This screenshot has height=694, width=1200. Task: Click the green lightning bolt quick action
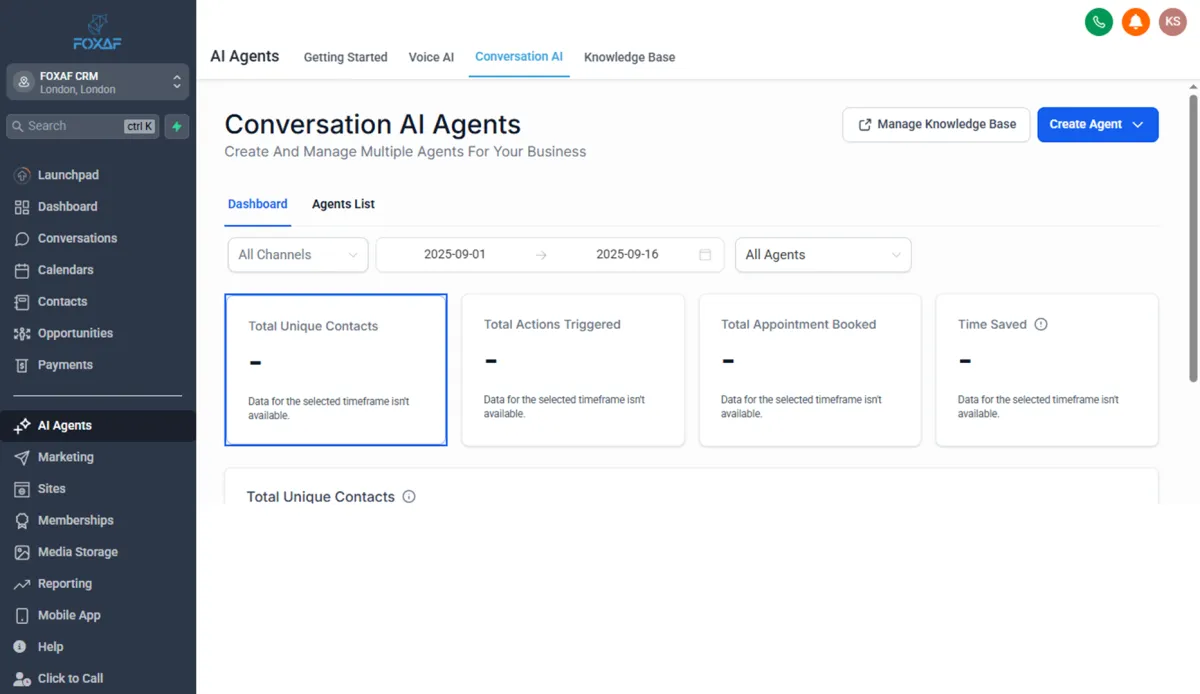177,127
